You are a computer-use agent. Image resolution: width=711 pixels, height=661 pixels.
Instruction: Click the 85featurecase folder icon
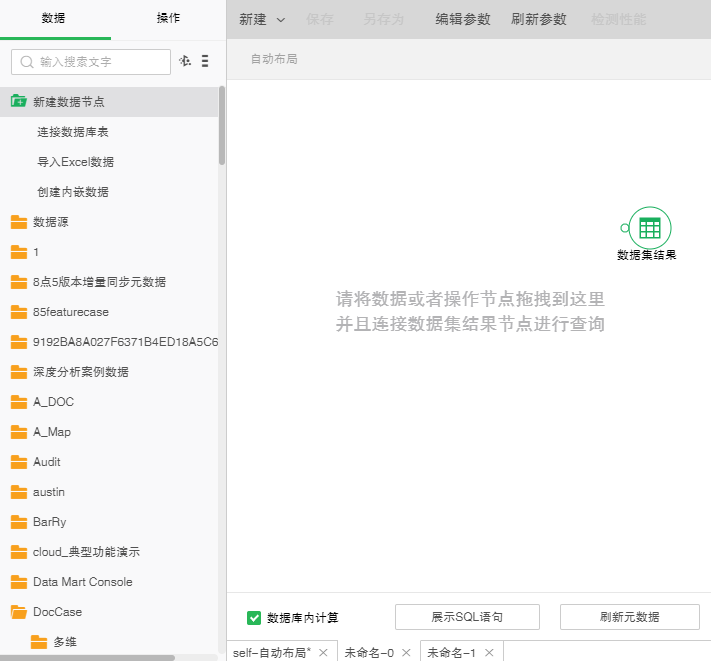point(19,312)
